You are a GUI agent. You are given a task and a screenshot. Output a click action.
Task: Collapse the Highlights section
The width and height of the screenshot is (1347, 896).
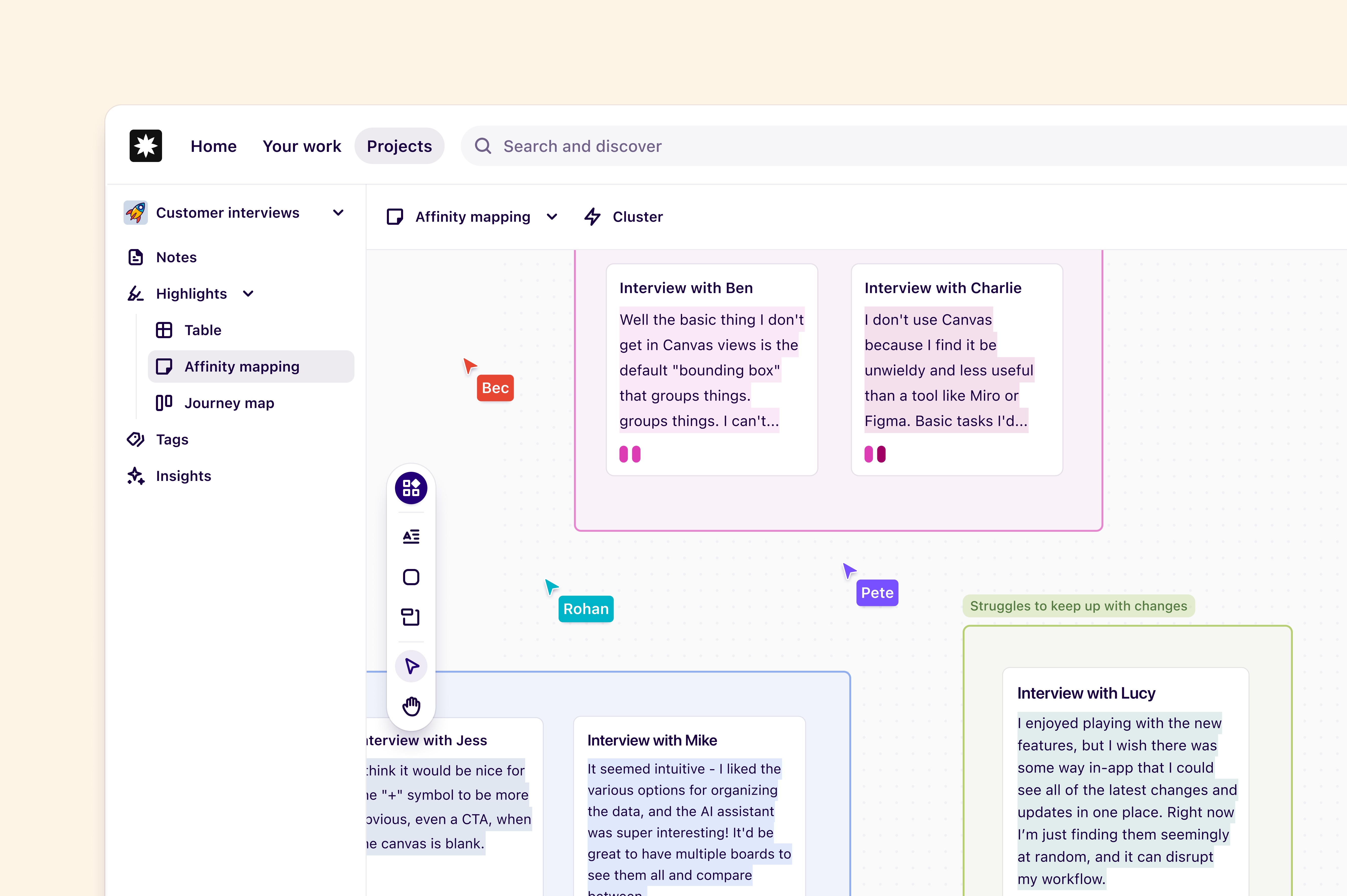coord(248,293)
